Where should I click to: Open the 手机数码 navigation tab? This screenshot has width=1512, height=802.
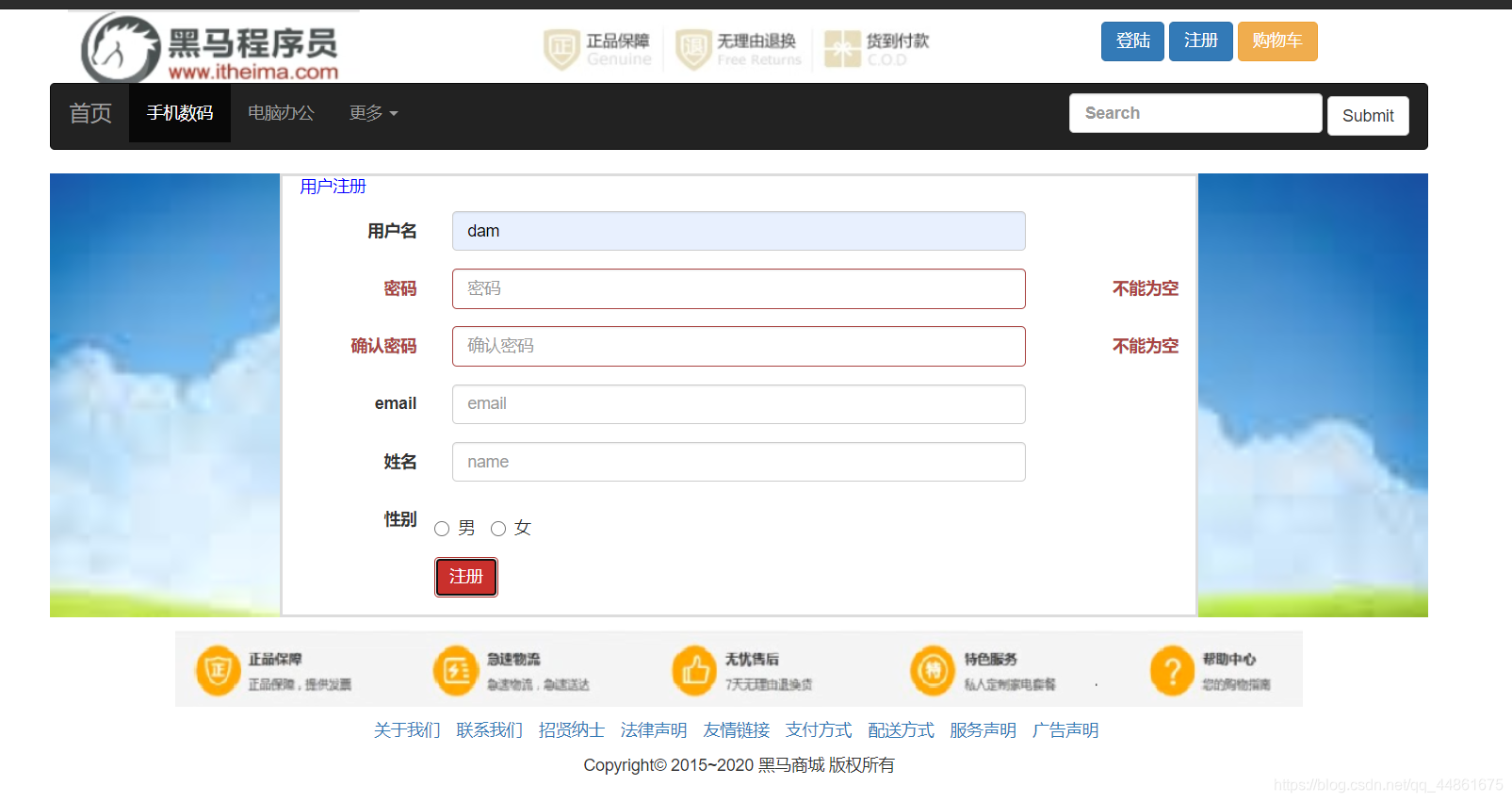coord(180,113)
